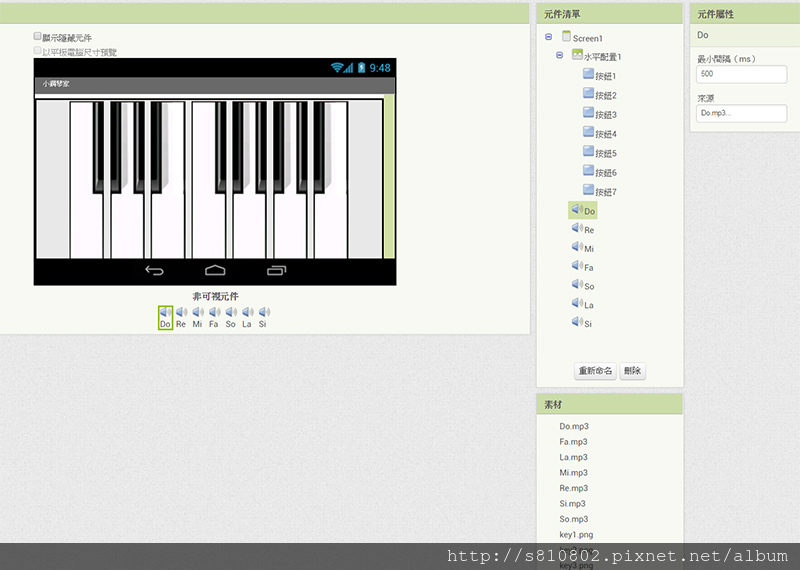Click the Si non-visible sound icon below the viewer
The image size is (800, 570).
(x=263, y=317)
